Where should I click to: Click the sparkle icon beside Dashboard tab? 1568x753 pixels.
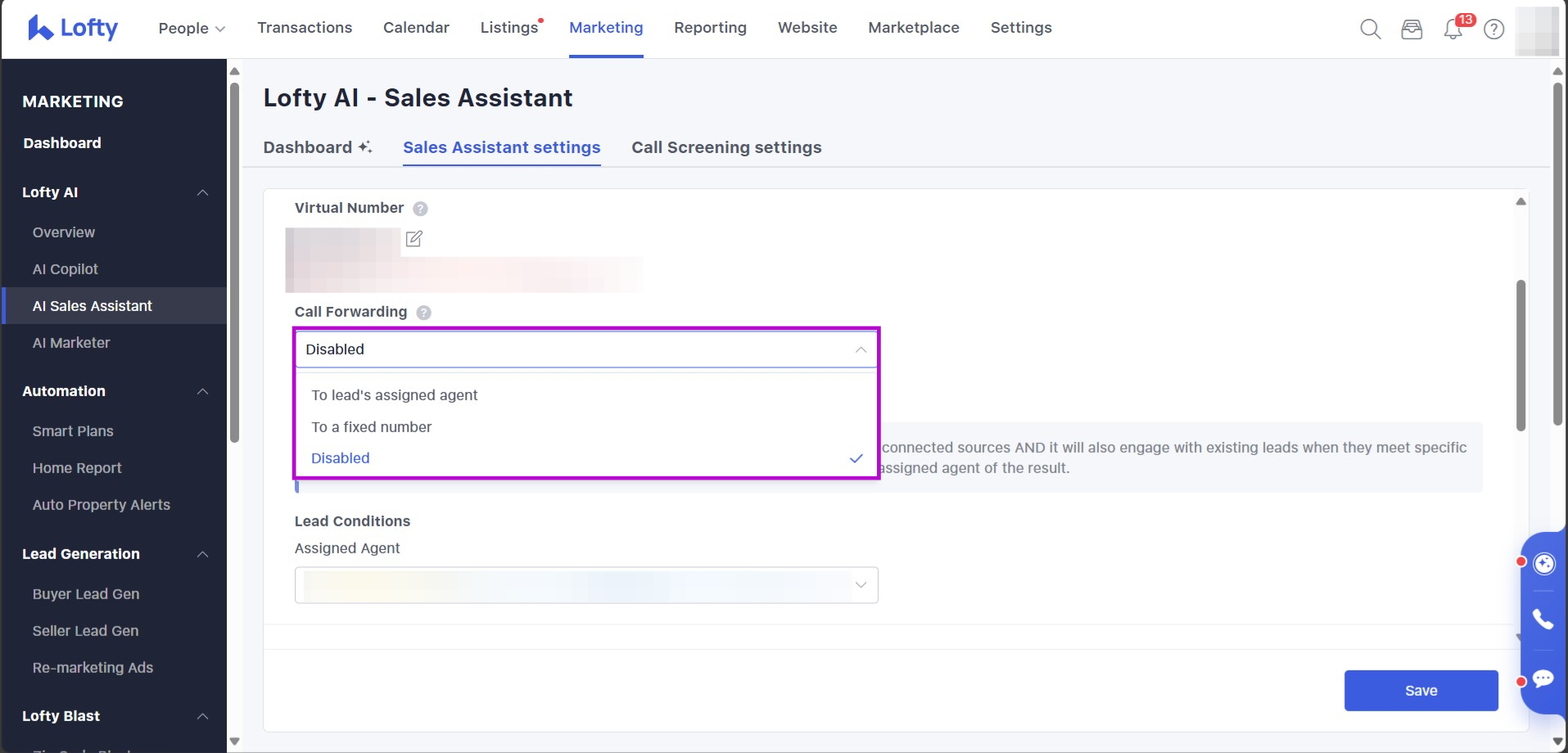pos(365,147)
